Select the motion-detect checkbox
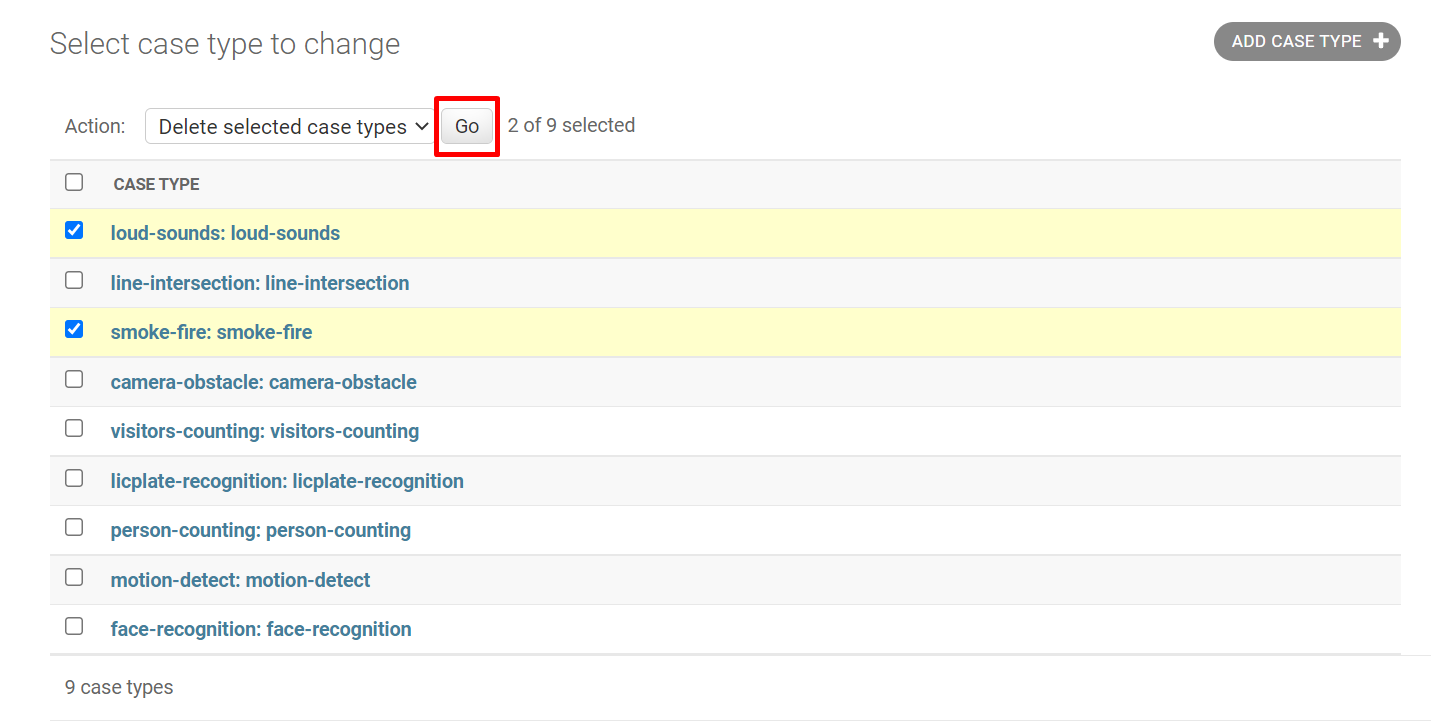Image resolution: width=1445 pixels, height=724 pixels. (74, 578)
